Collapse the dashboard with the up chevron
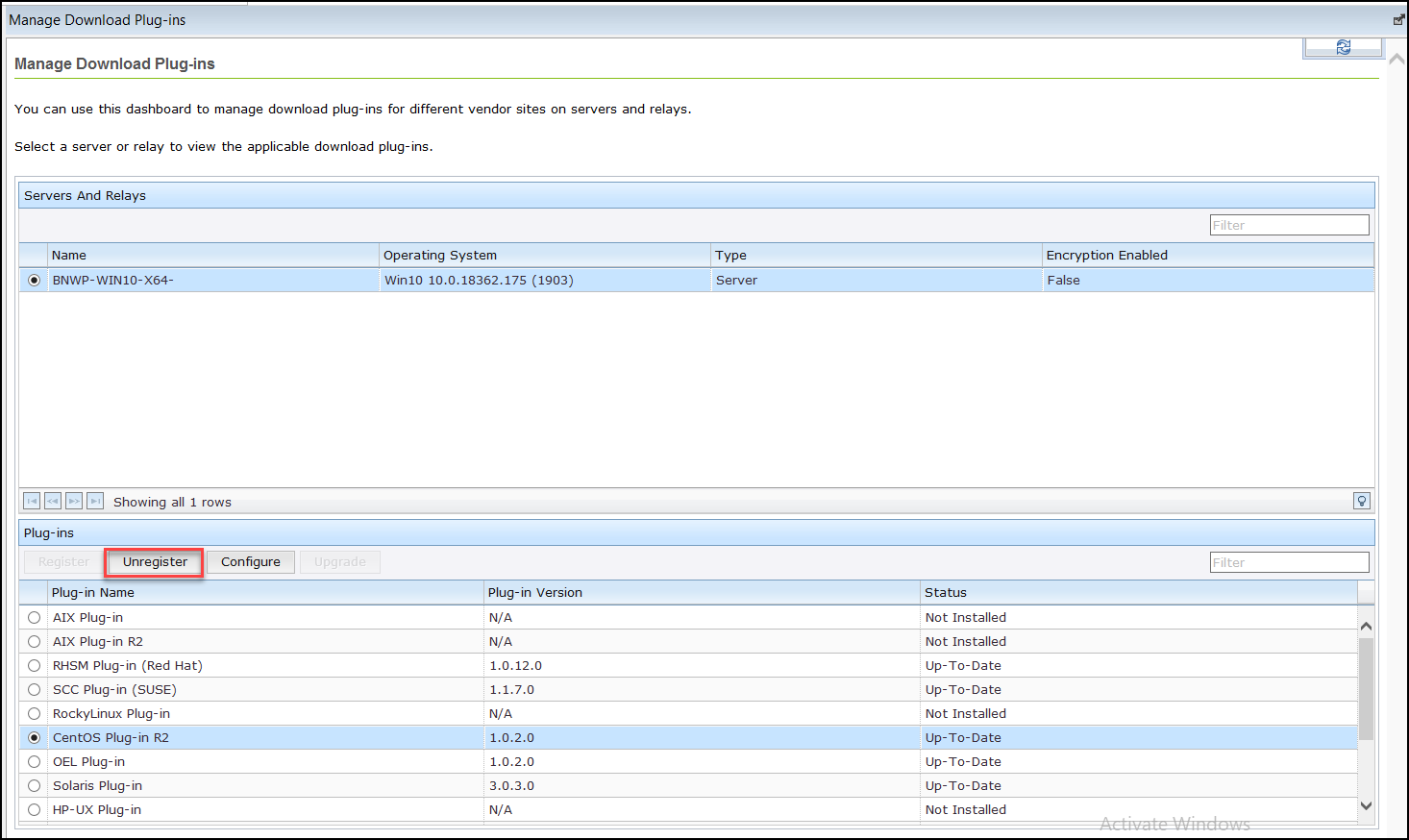This screenshot has height=840, width=1409. pyautogui.click(x=1396, y=58)
